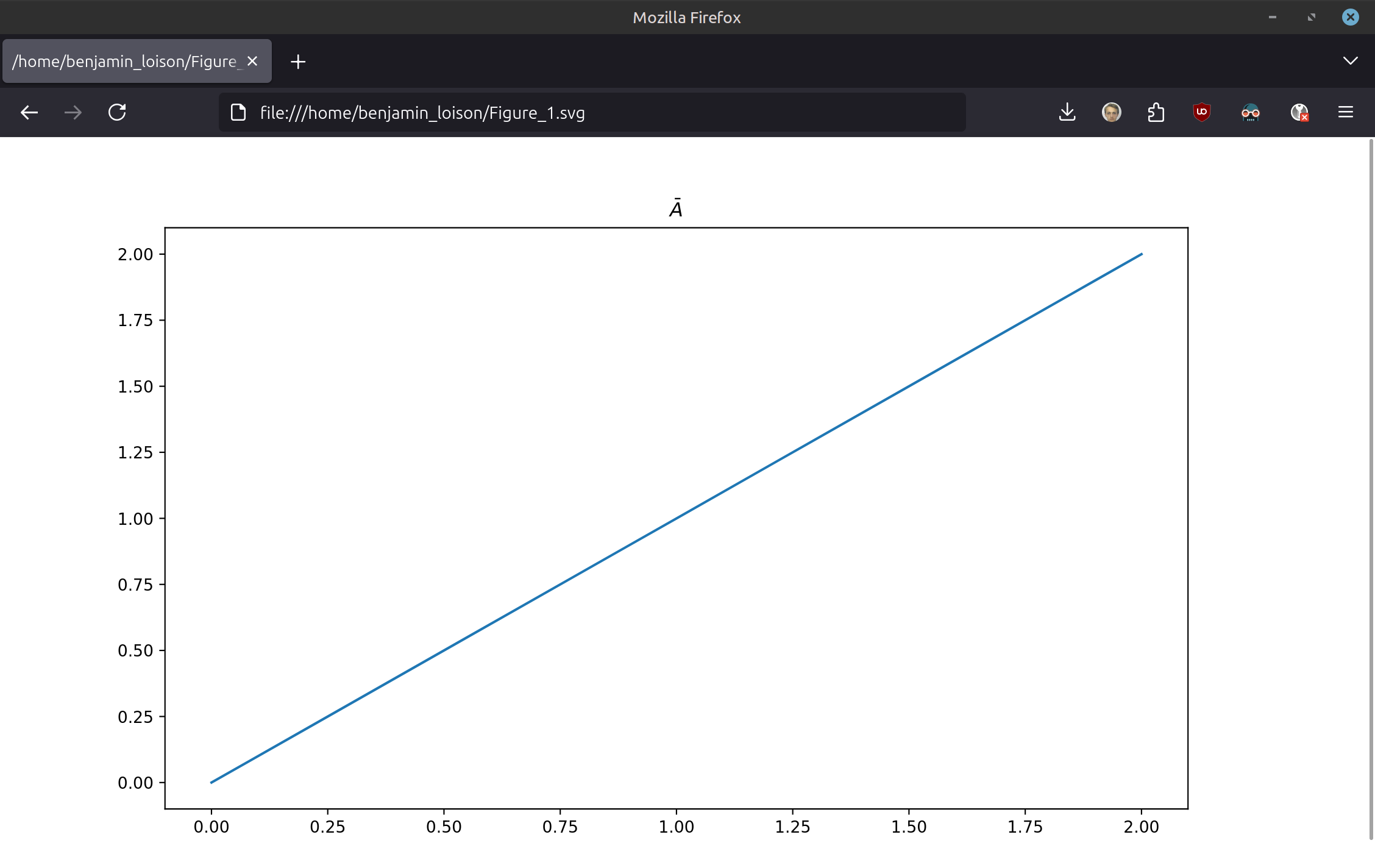Screen dimensions: 1375x868
Task: Go back to the previous page
Action: point(29,112)
